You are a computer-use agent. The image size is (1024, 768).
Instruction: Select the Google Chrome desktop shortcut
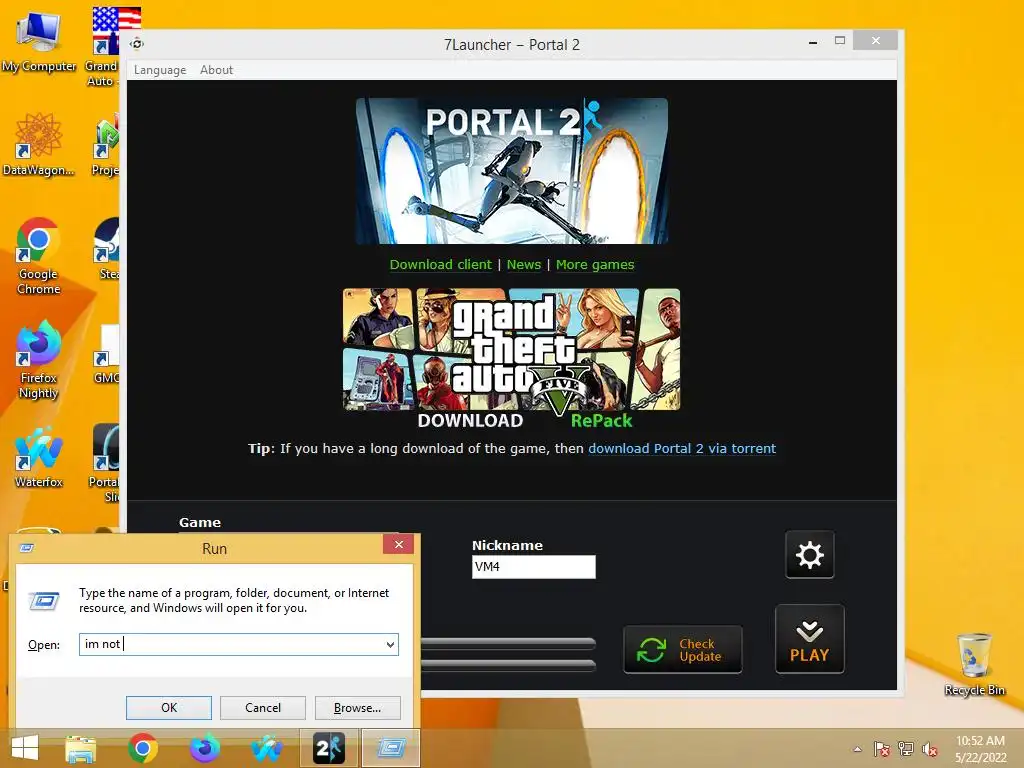point(39,256)
